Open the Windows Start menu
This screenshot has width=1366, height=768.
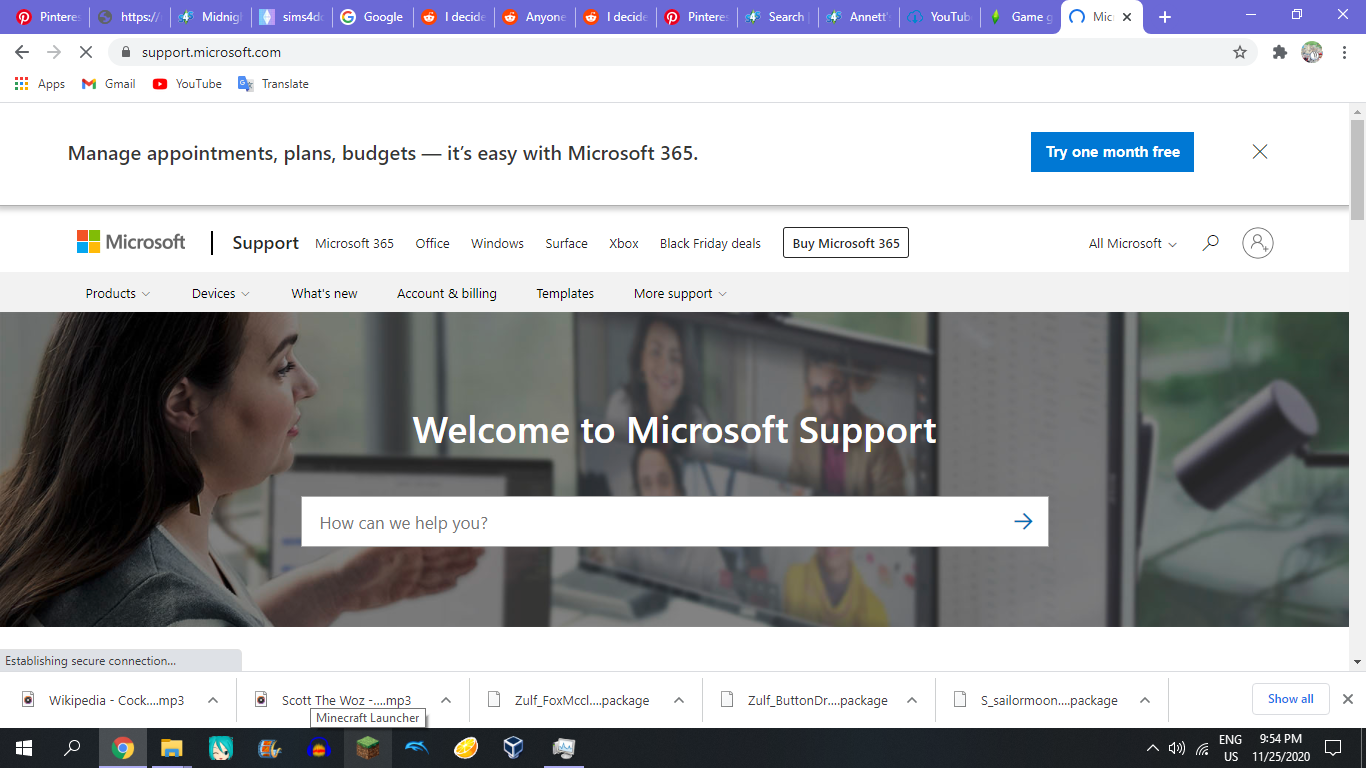pyautogui.click(x=24, y=748)
